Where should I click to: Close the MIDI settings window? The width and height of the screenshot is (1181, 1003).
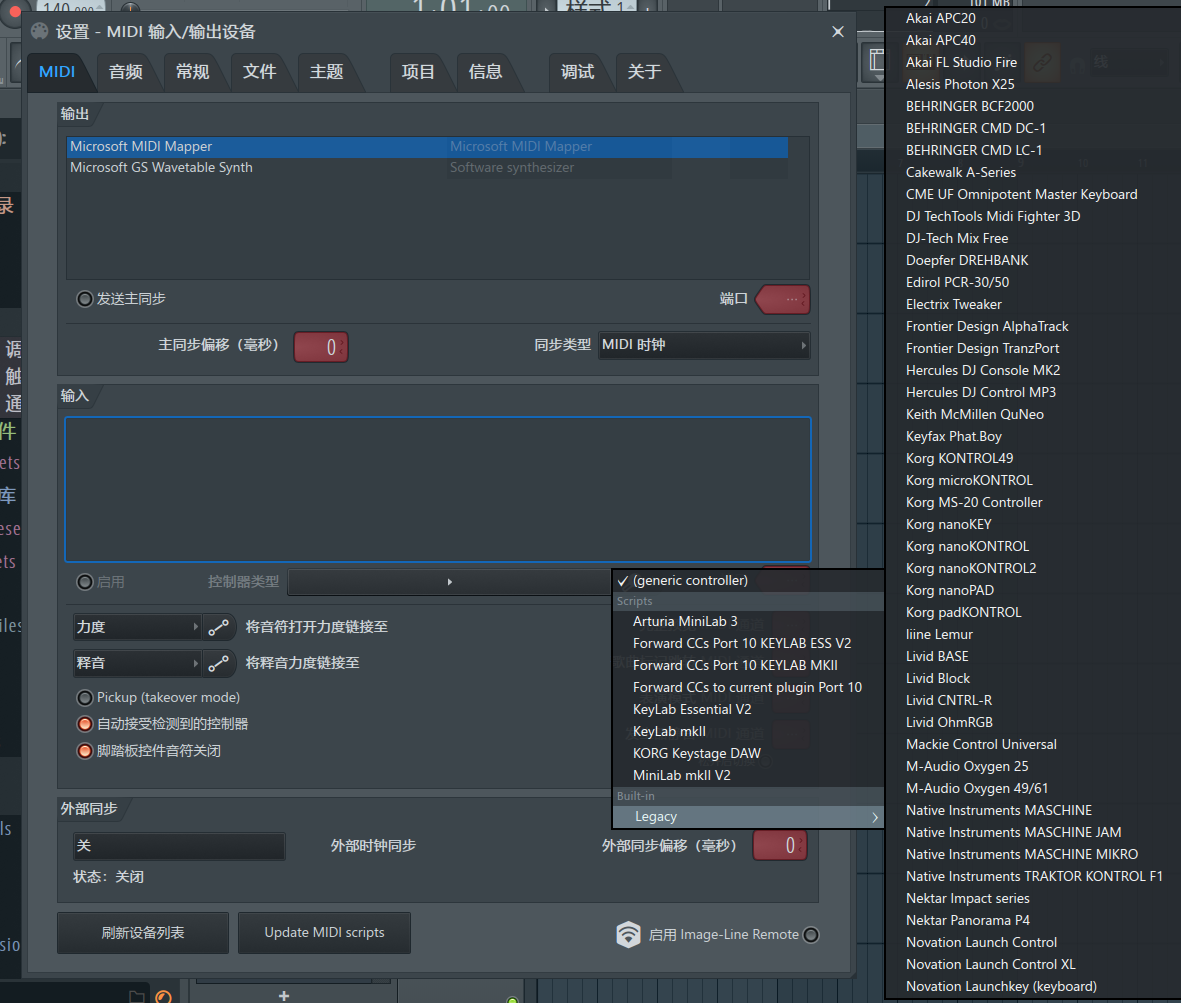click(838, 32)
